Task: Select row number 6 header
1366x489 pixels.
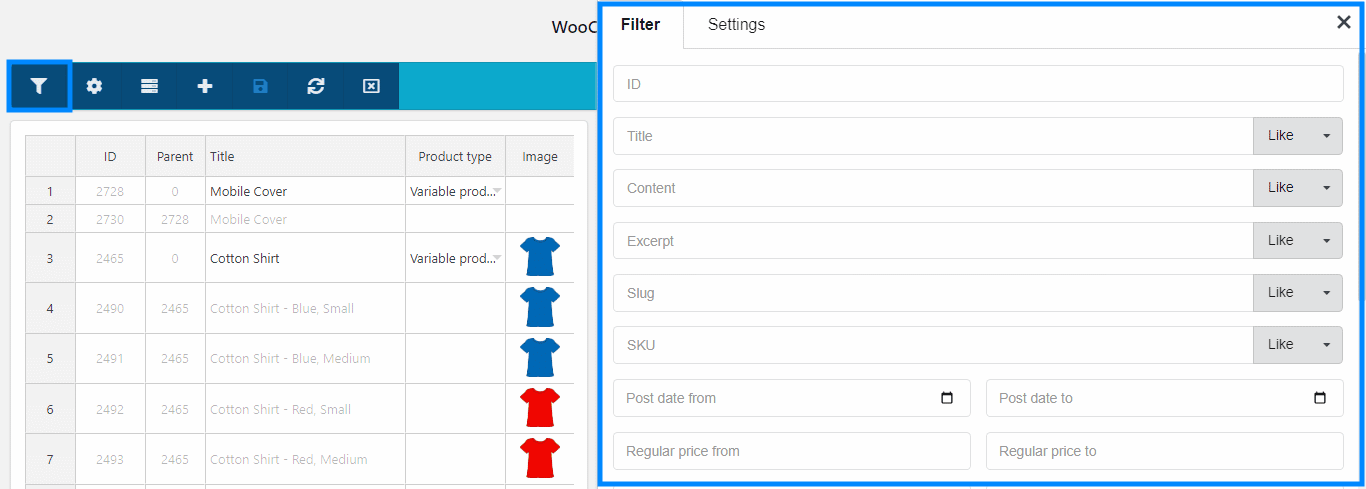Action: click(50, 409)
